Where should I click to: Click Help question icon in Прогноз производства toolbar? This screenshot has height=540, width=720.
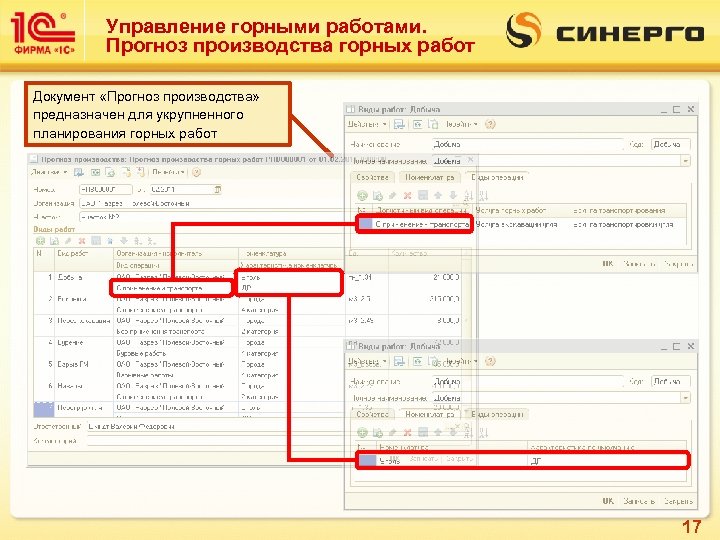196,173
